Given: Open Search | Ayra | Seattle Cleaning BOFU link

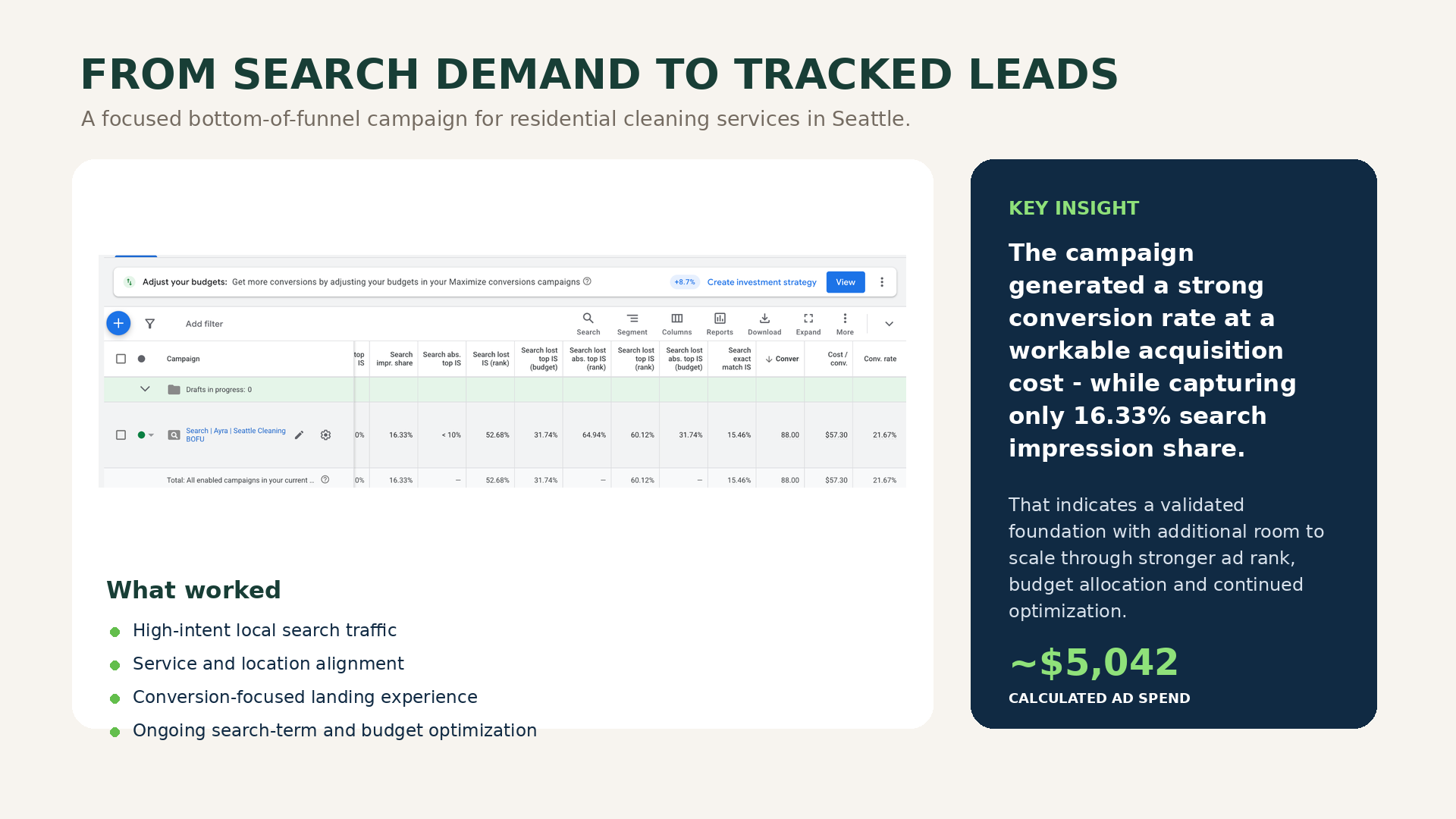Looking at the screenshot, I should point(236,435).
